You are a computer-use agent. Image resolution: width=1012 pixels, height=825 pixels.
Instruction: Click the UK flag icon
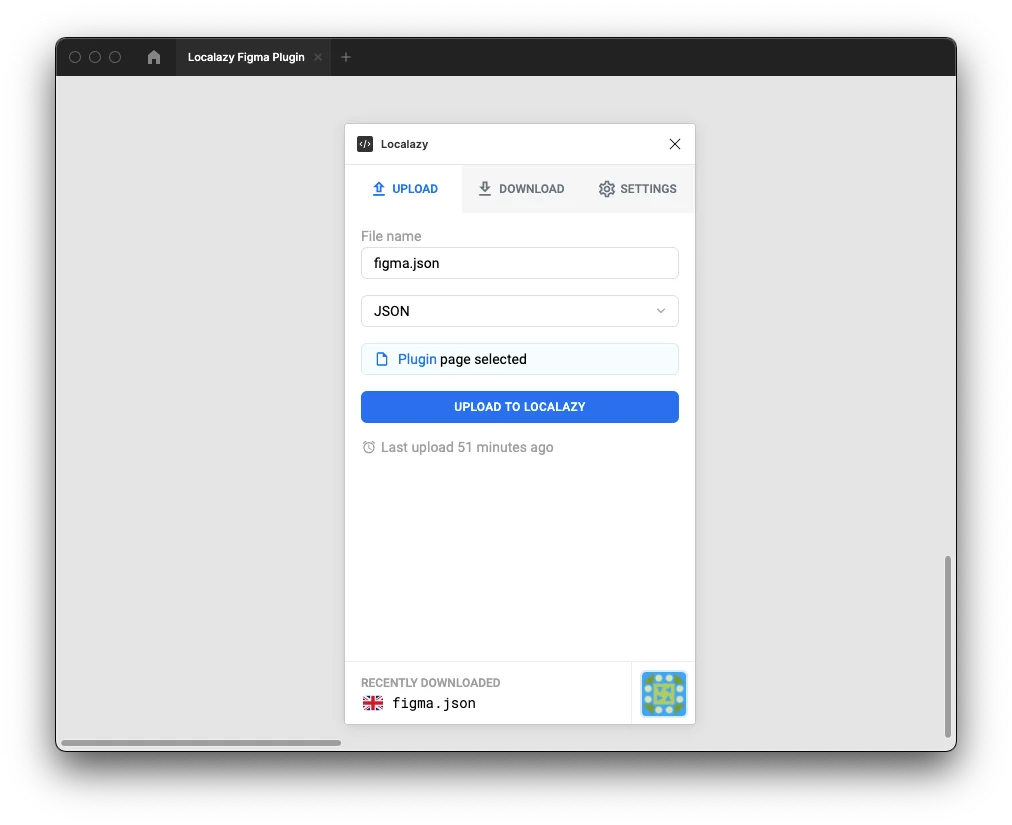tap(373, 703)
